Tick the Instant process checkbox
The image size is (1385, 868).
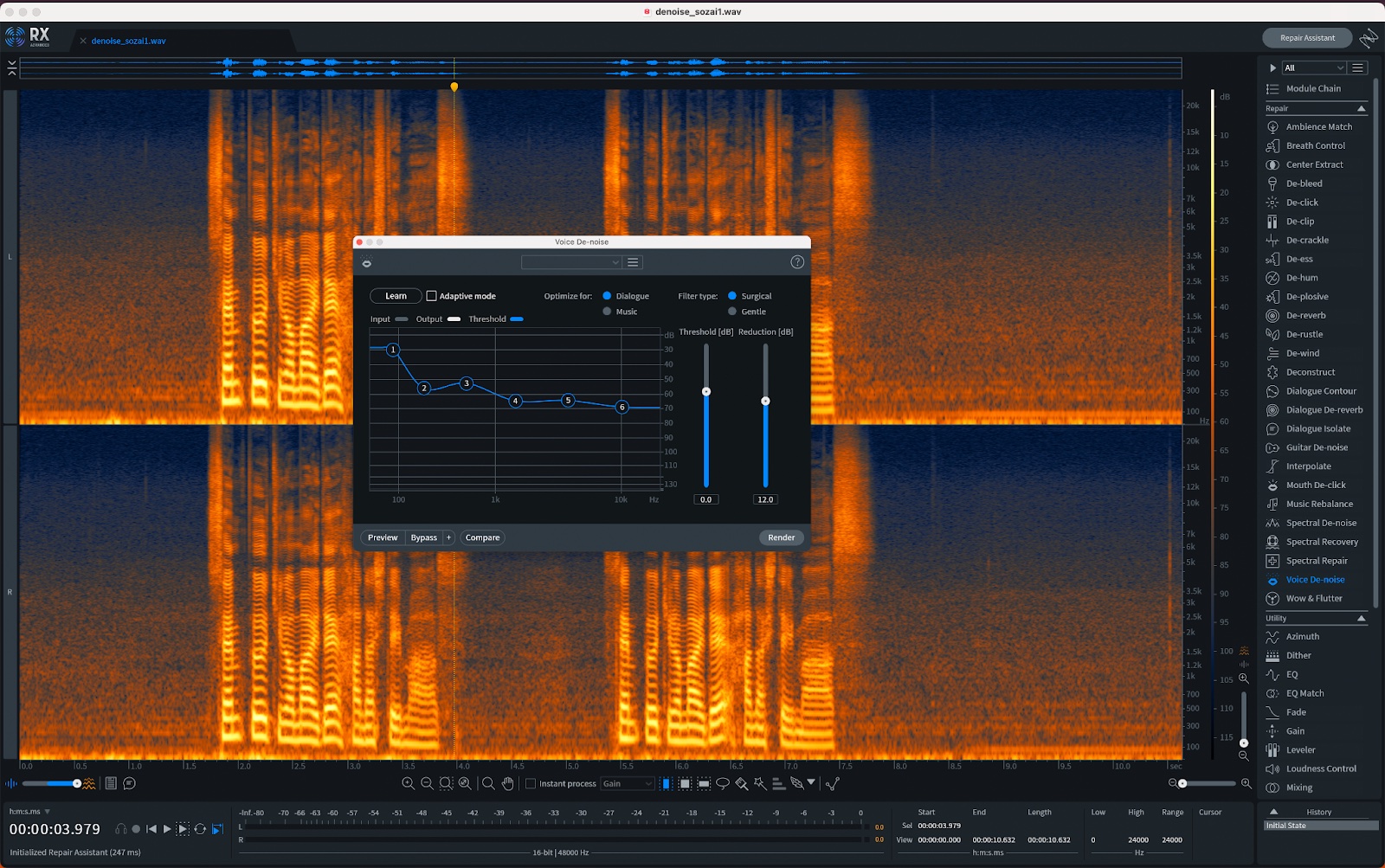[x=531, y=784]
